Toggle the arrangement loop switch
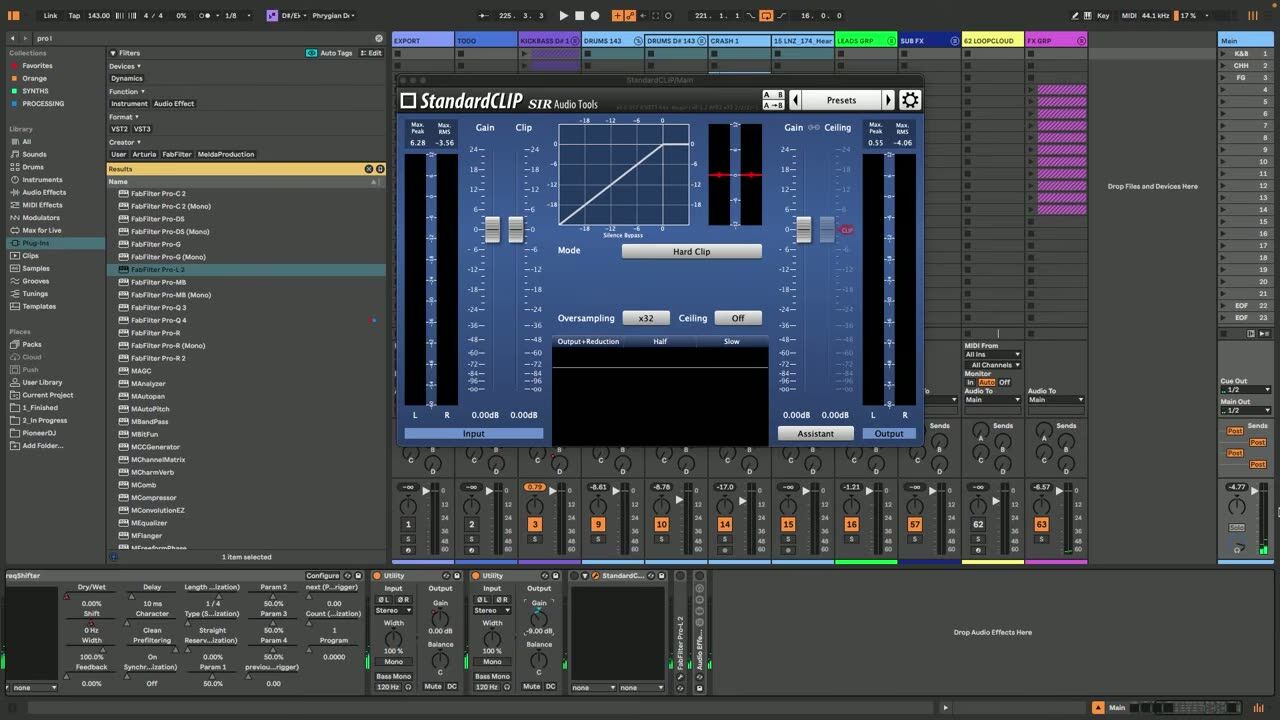The height and width of the screenshot is (720, 1280). [x=766, y=16]
